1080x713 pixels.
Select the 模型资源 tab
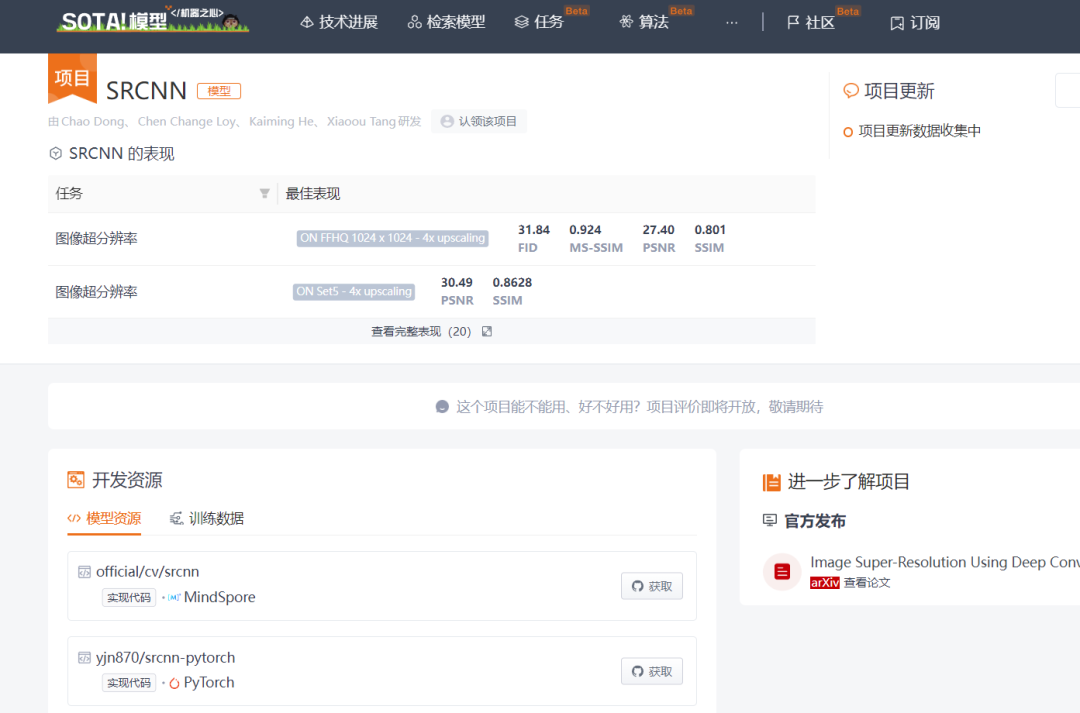104,518
